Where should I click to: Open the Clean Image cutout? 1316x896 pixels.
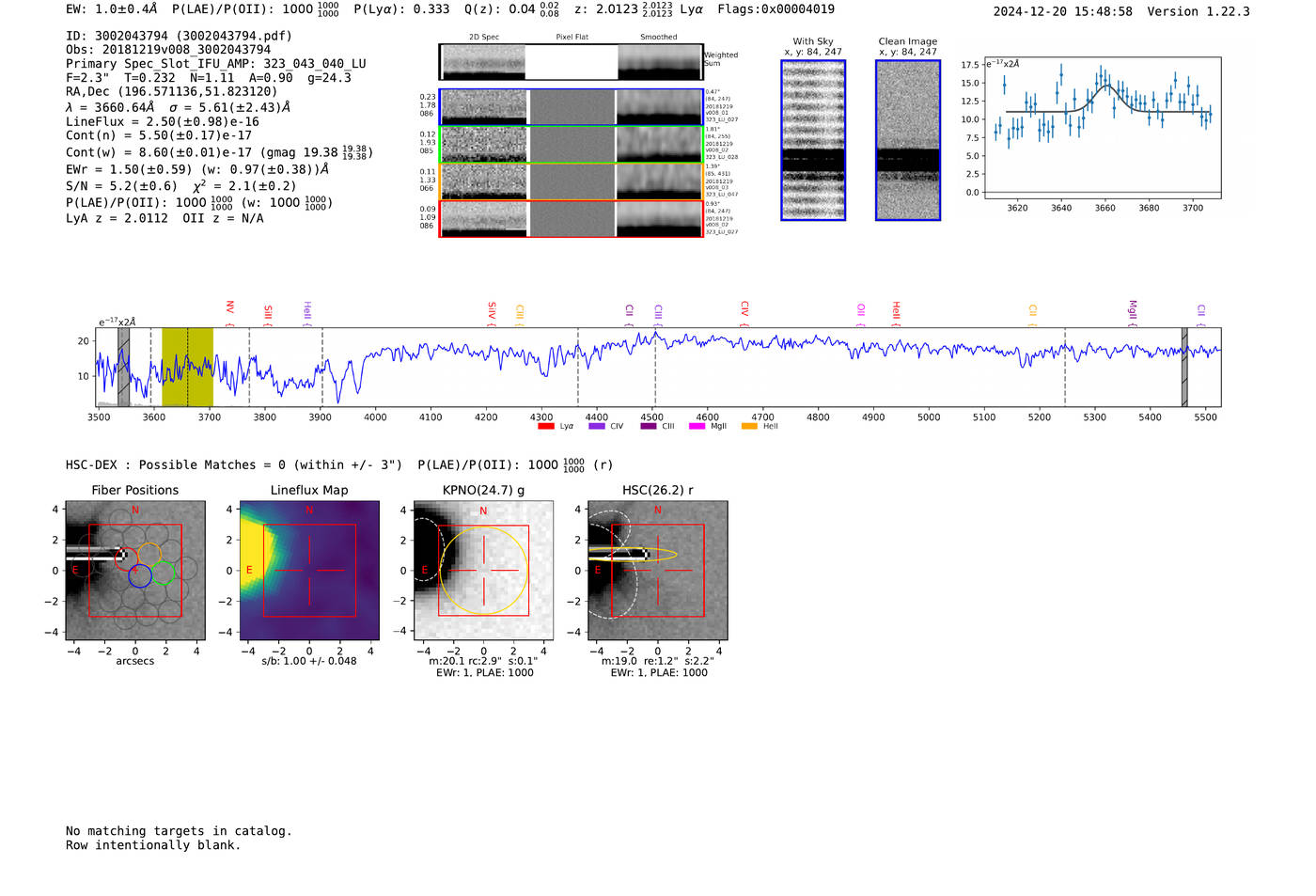tap(908, 140)
